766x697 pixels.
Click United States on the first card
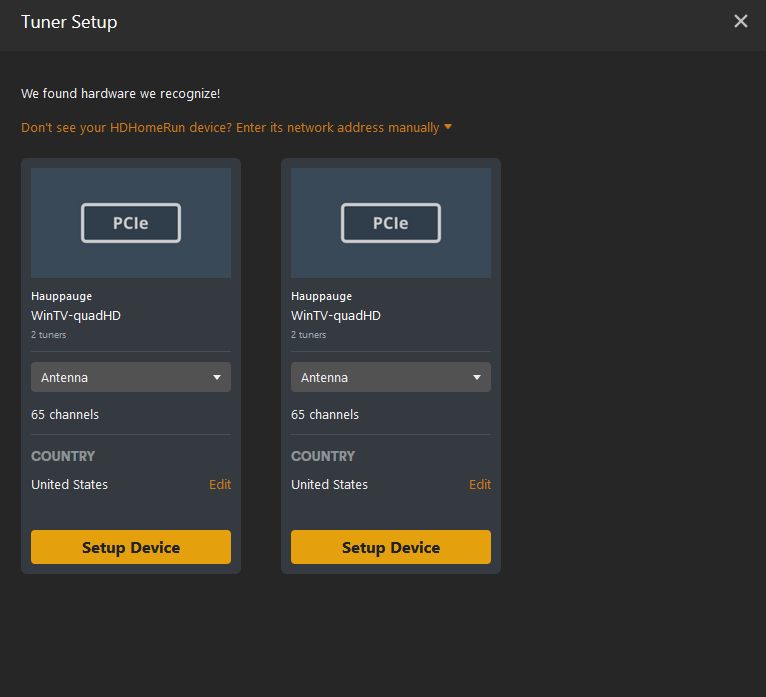70,485
